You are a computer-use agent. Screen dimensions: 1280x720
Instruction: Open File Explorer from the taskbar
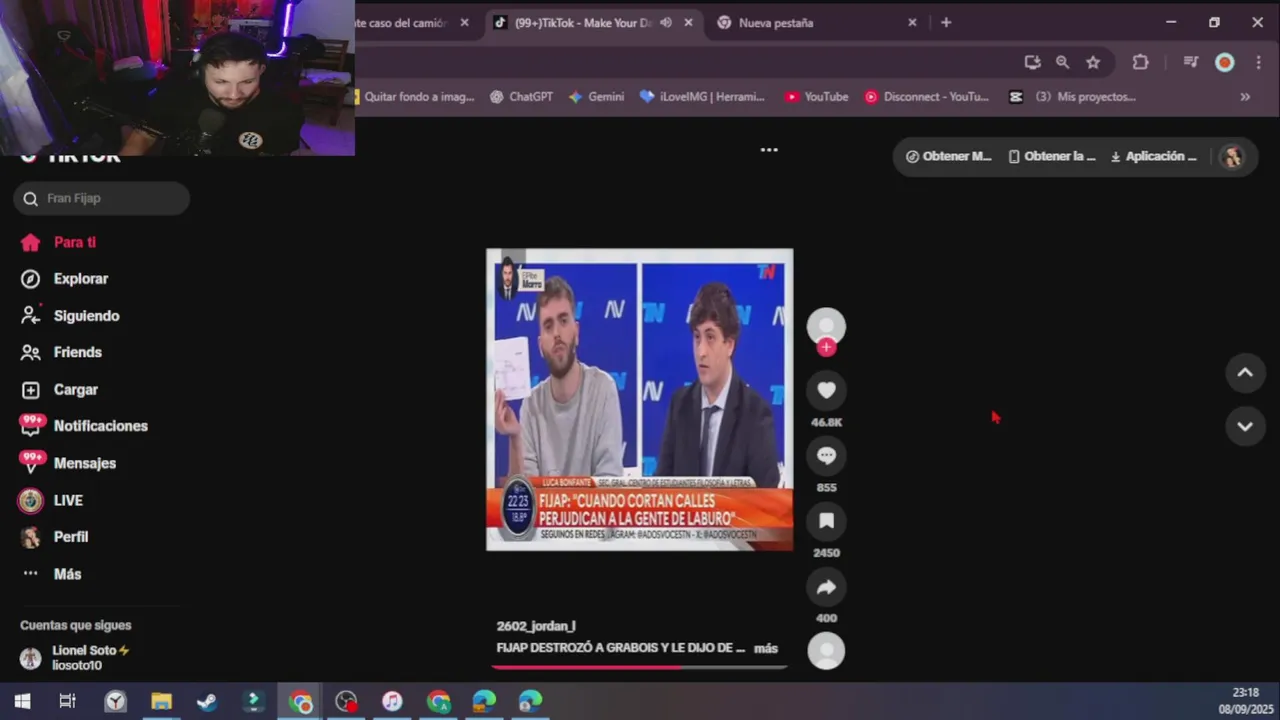pyautogui.click(x=161, y=702)
